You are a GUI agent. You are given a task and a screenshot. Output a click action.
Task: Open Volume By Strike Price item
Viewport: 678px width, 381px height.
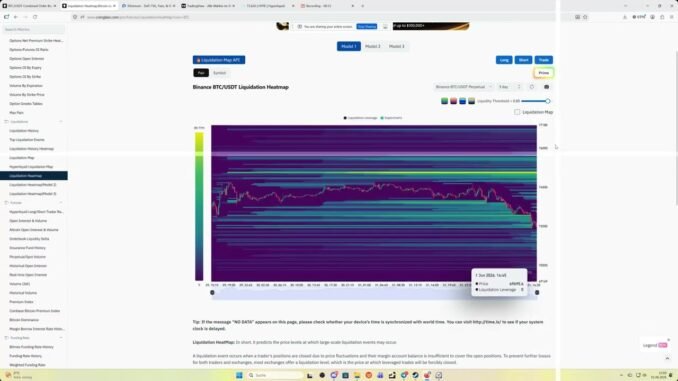(27, 95)
